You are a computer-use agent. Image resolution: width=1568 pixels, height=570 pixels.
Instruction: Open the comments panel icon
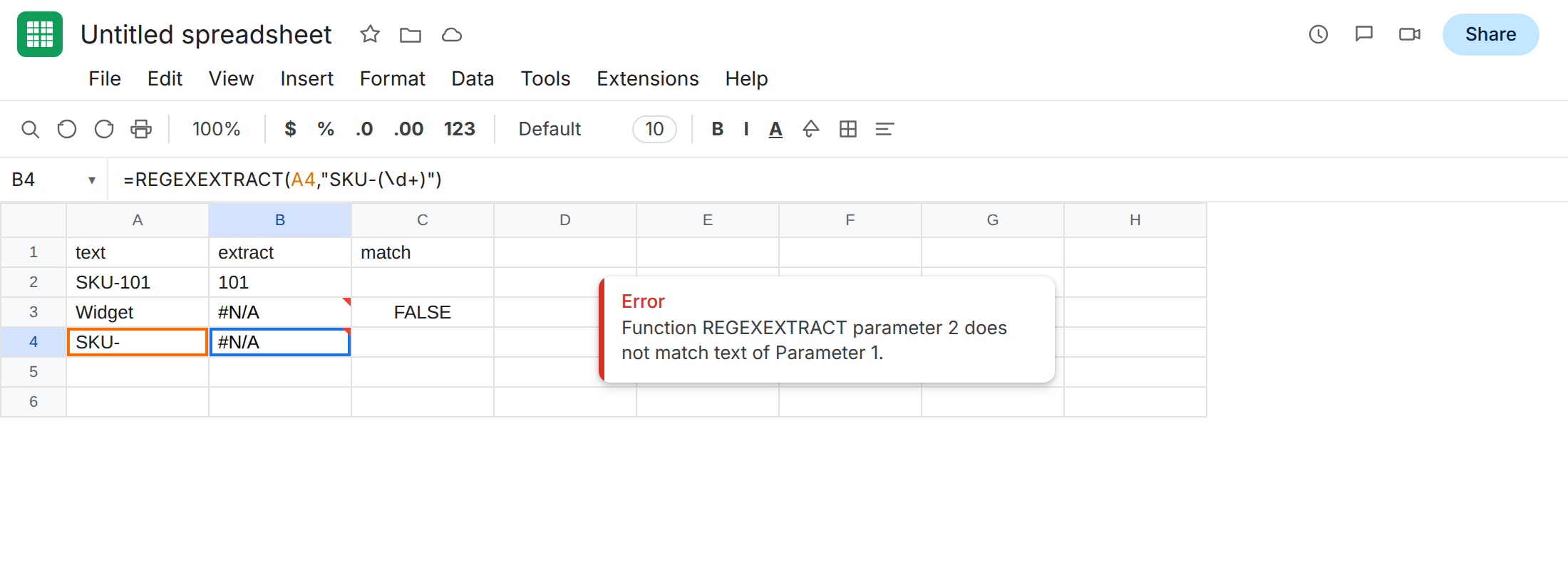pos(1364,34)
